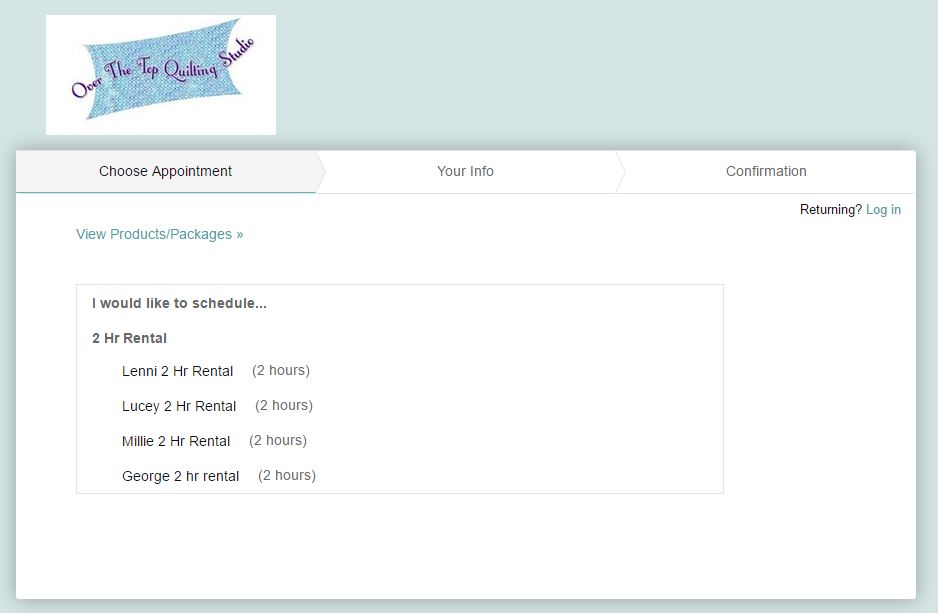The width and height of the screenshot is (938, 613).
Task: Click '(2 hours)' beside Lenni rental
Action: tap(281, 371)
